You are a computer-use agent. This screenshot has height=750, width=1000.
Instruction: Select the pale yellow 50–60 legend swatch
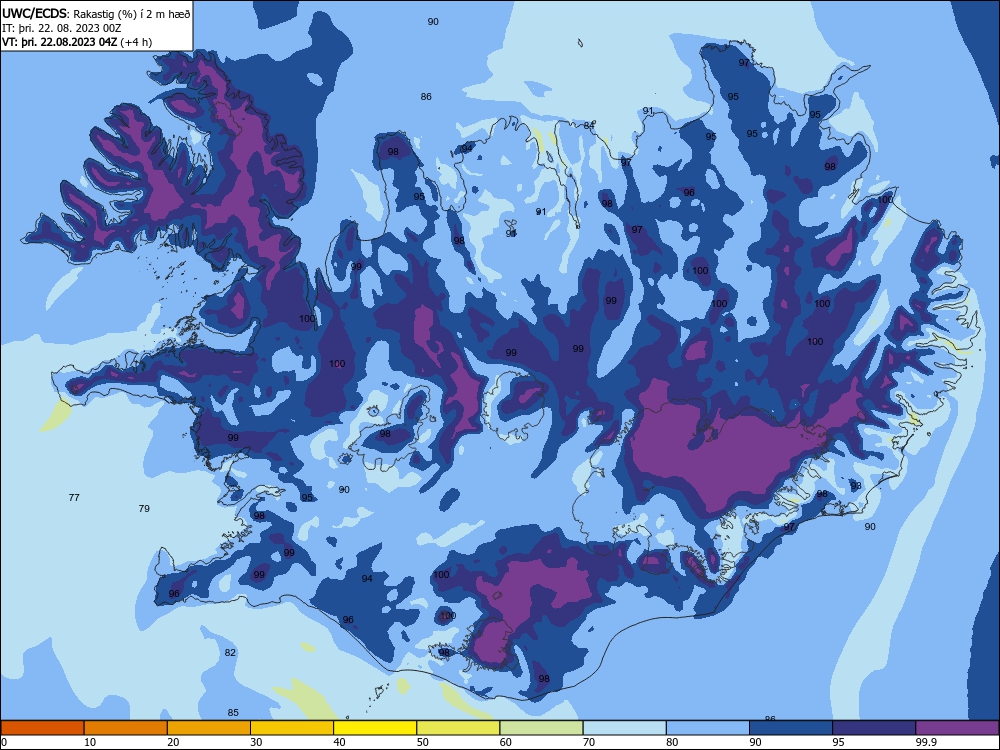click(x=458, y=728)
